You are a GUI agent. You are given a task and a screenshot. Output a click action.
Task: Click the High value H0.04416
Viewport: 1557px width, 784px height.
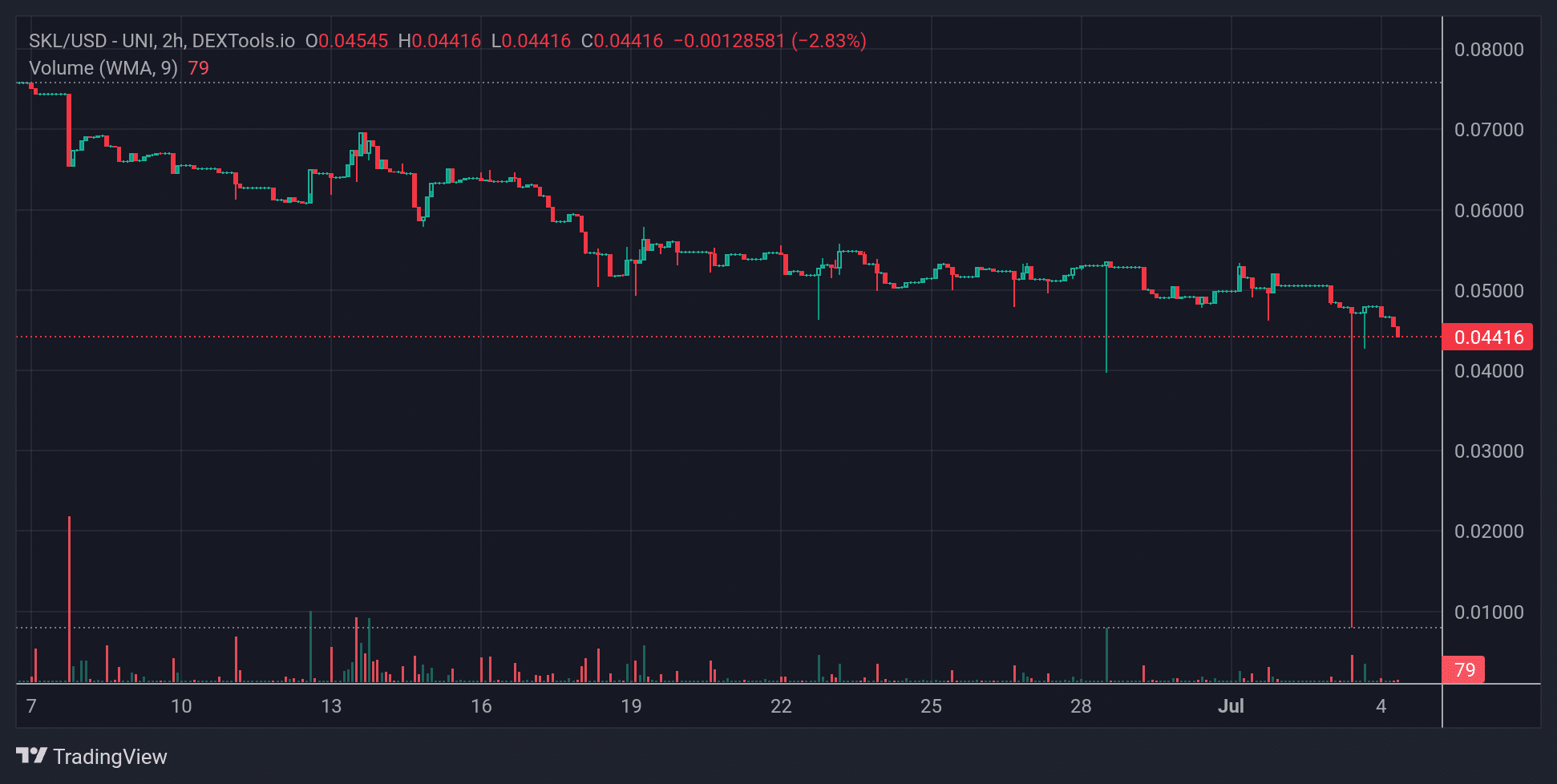click(439, 41)
